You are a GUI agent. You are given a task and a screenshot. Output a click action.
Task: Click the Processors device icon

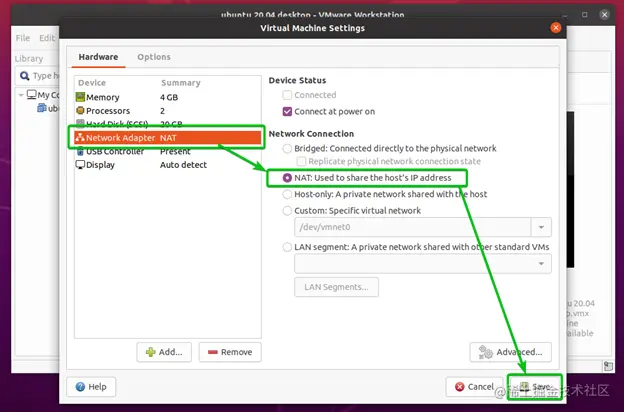point(80,111)
